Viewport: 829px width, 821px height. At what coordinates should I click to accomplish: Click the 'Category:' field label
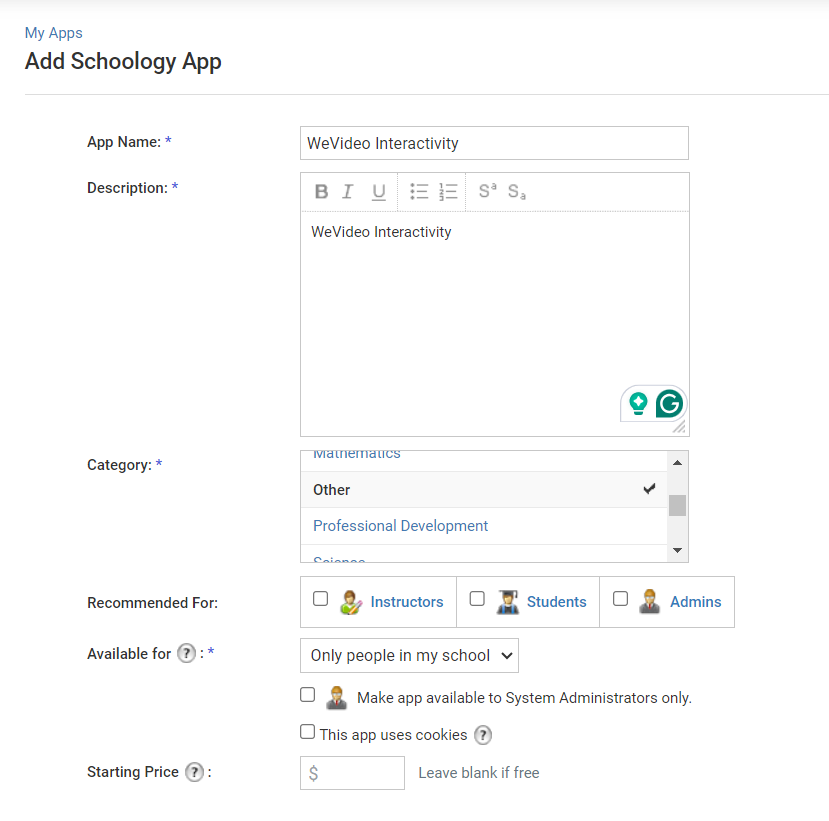coord(119,465)
